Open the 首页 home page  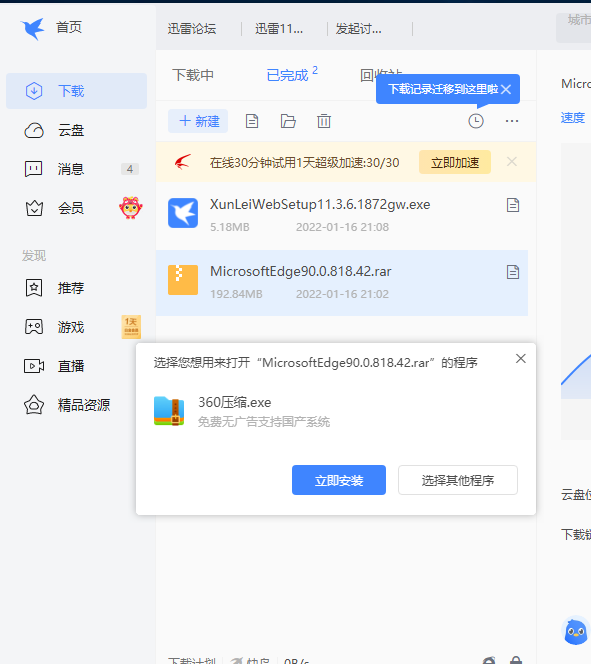click(69, 28)
